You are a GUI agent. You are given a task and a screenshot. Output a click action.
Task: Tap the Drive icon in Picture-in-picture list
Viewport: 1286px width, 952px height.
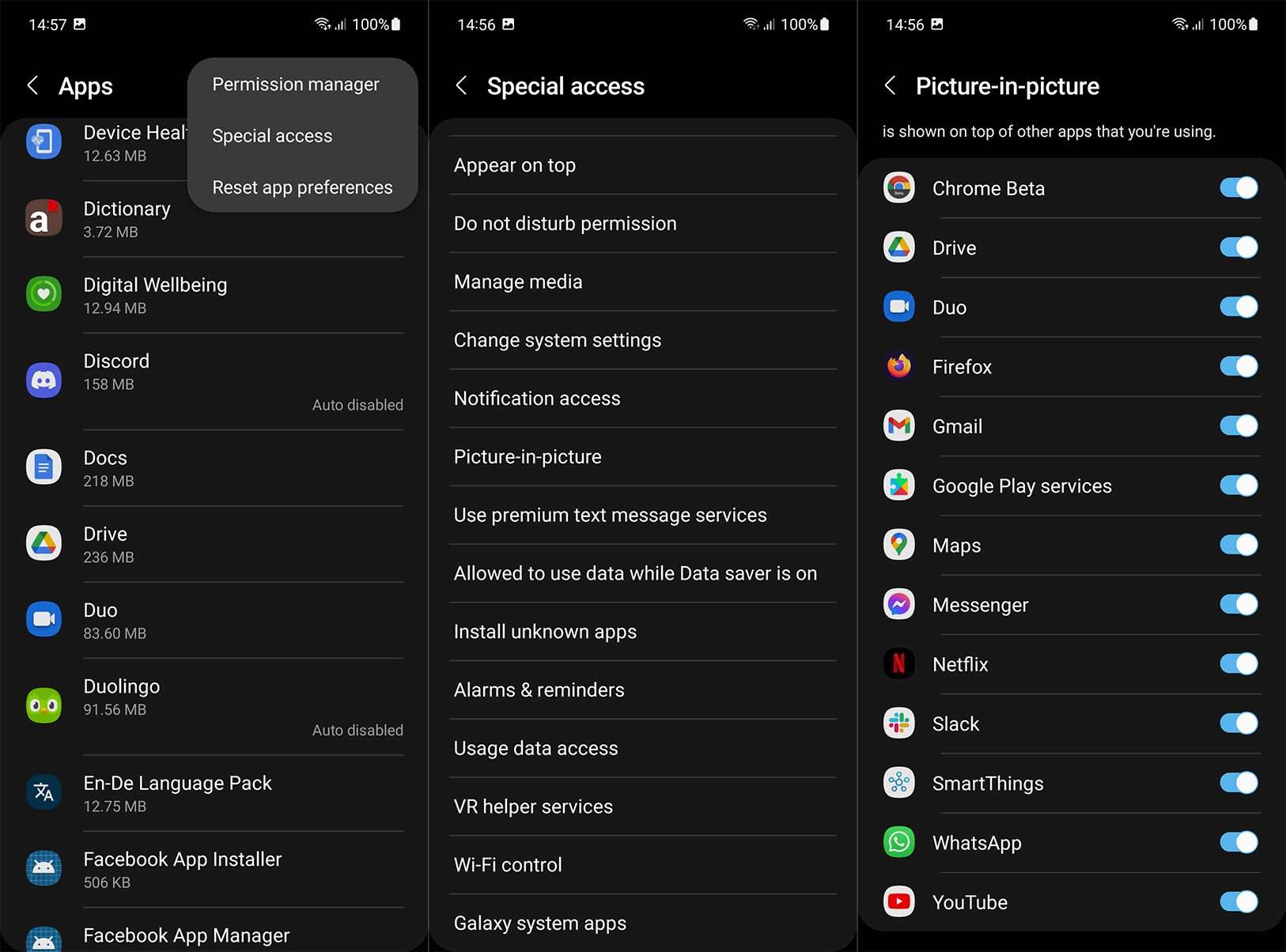tap(899, 247)
